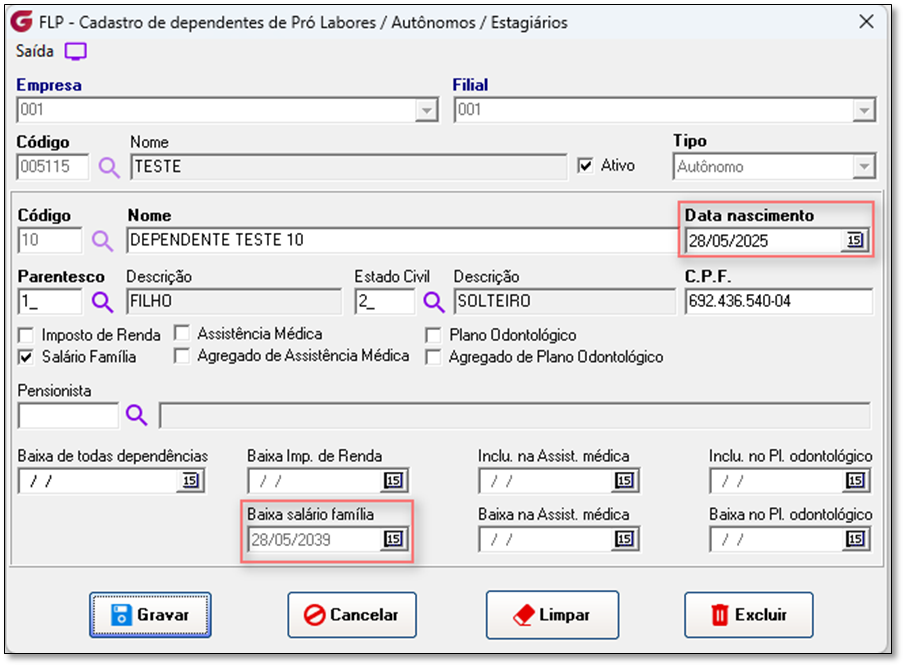Open the Saída menu
905x667 pixels.
[x=35, y=51]
